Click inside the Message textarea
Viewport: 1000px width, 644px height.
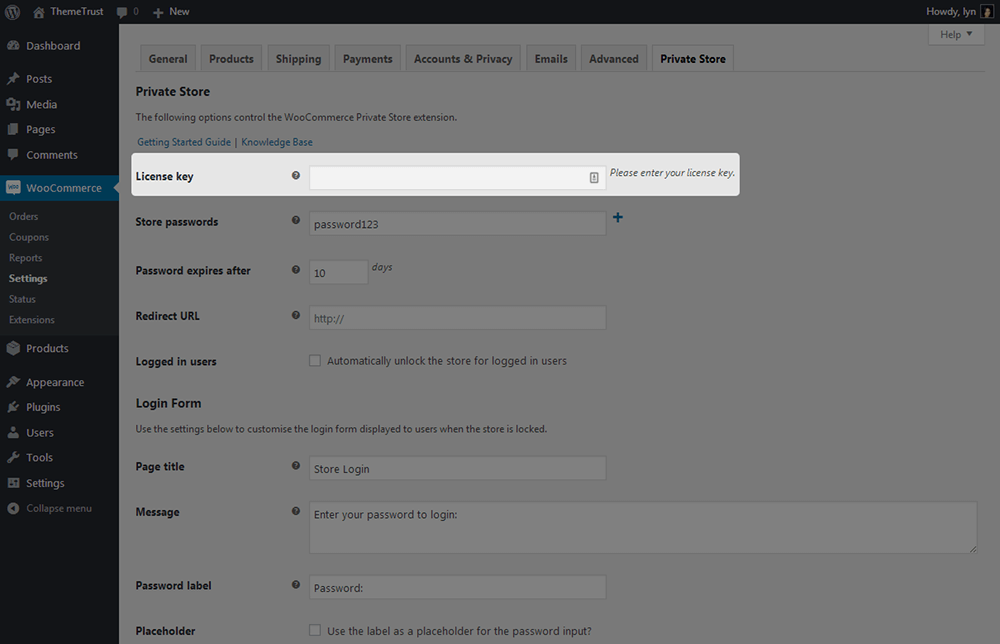643,527
